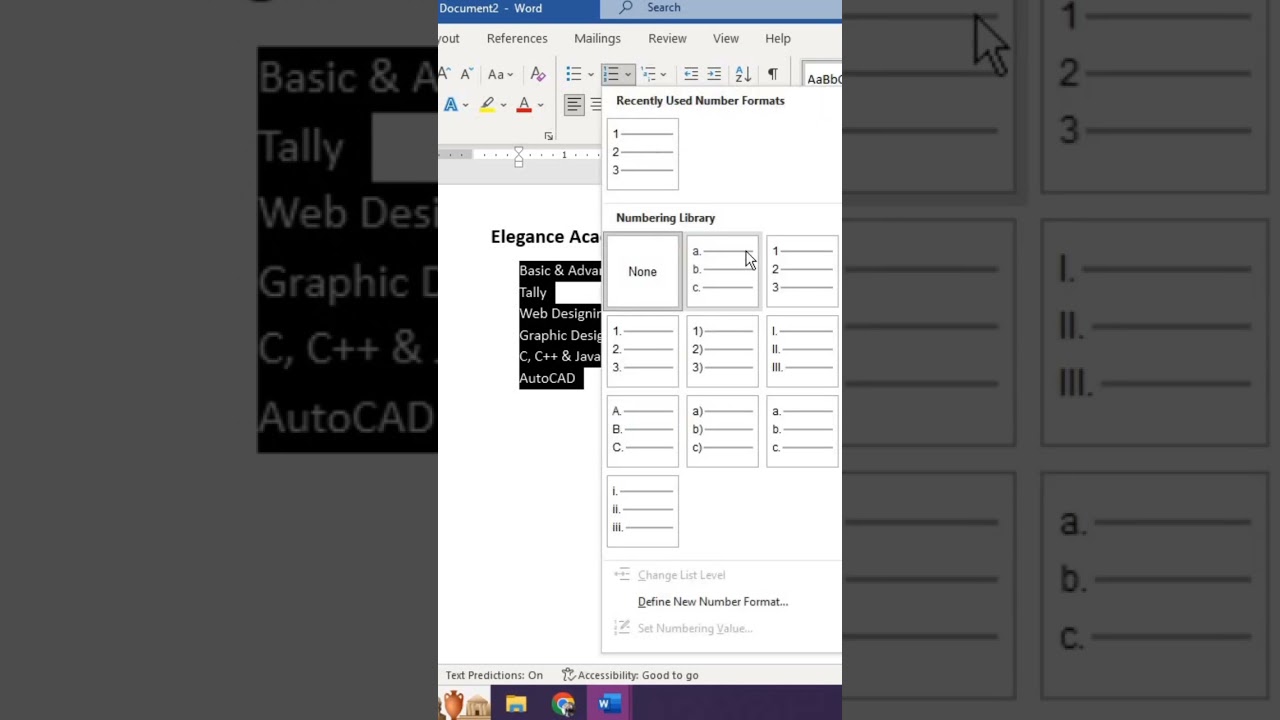Switch to the Help tab
The width and height of the screenshot is (1280, 720).
[778, 38]
